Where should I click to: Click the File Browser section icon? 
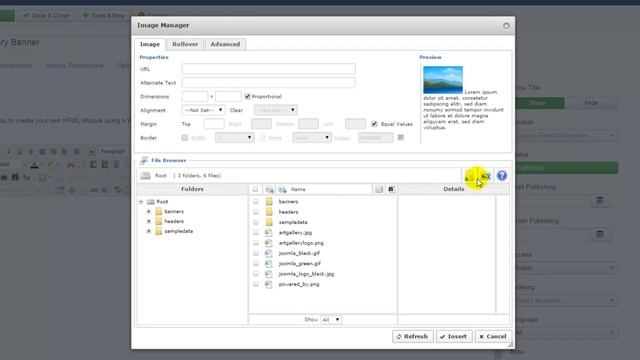pos(144,160)
